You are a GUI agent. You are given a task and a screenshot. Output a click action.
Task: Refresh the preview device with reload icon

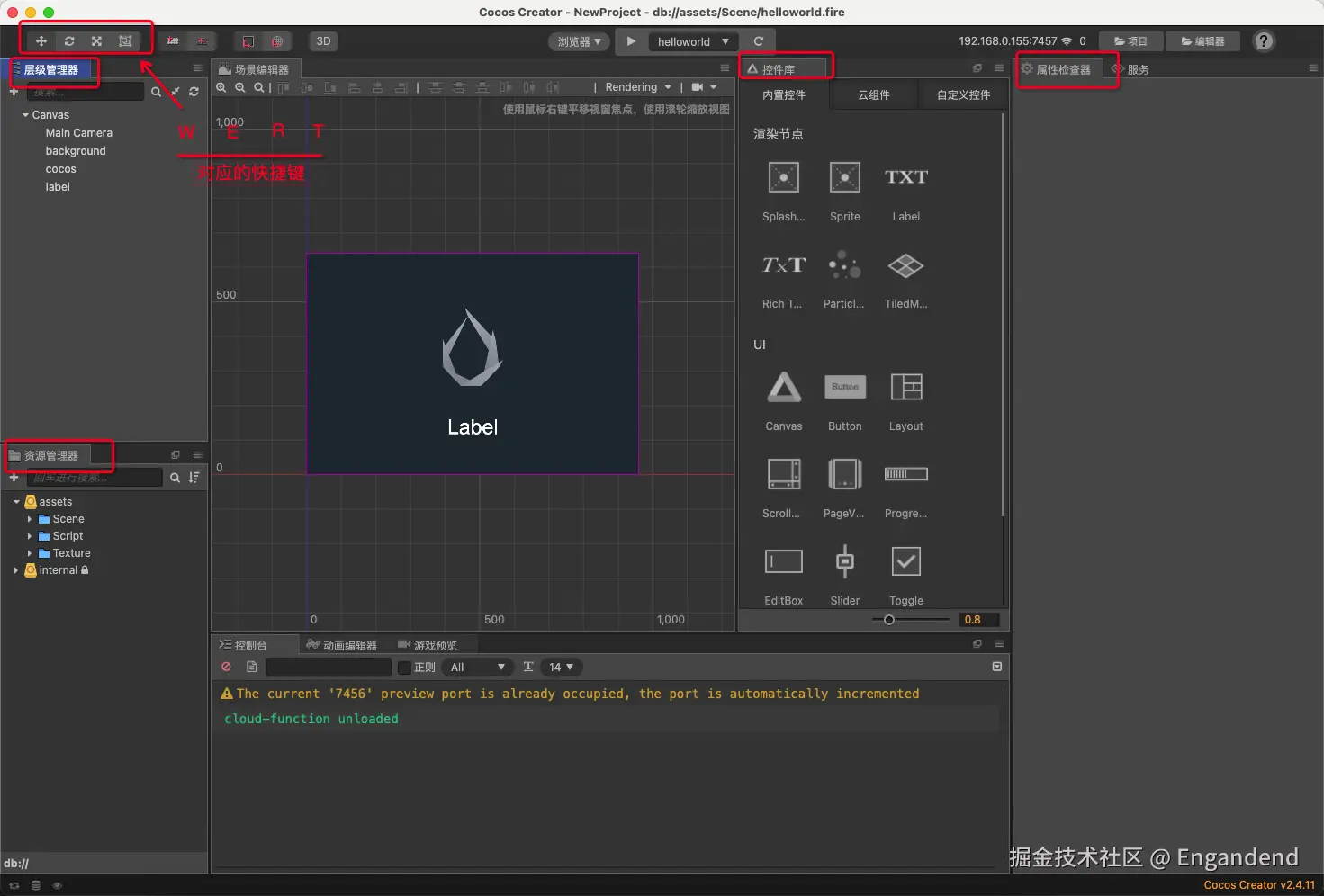pyautogui.click(x=759, y=41)
